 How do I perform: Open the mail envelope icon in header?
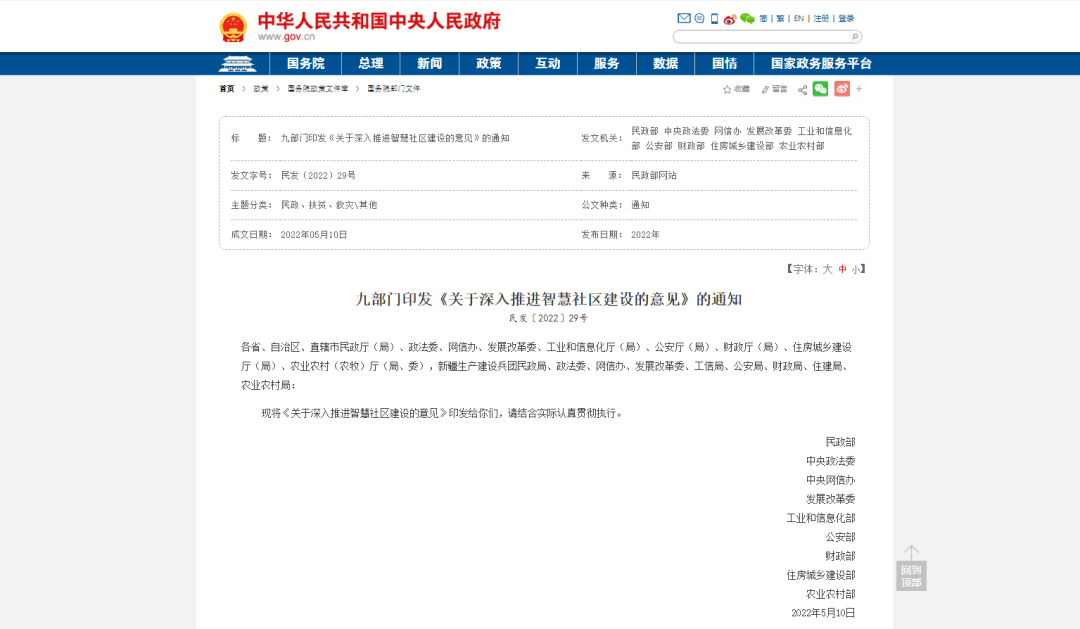tap(683, 19)
